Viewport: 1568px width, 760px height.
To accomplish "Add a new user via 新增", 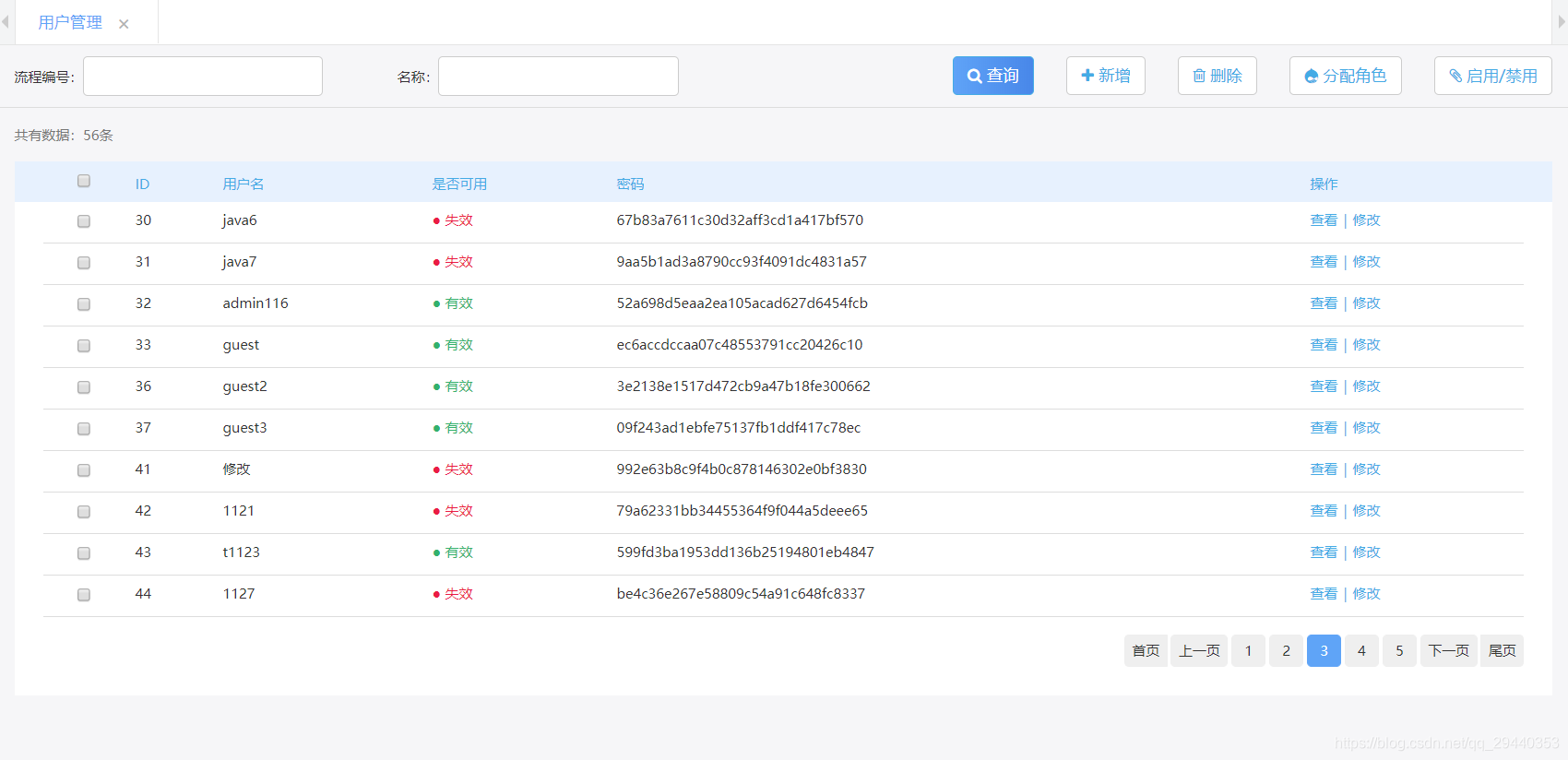I will [x=1105, y=76].
